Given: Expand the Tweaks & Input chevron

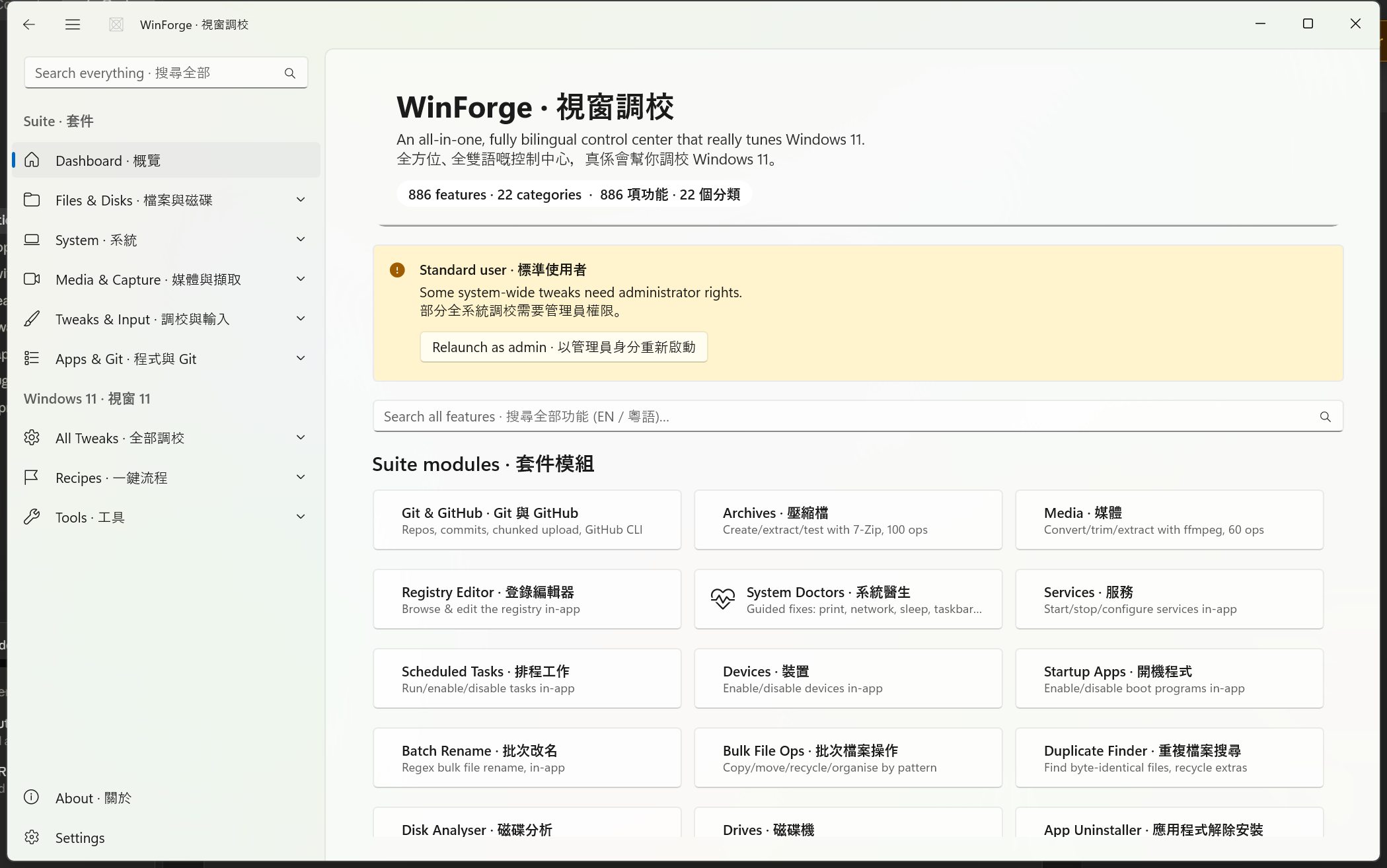Looking at the screenshot, I should (x=301, y=319).
